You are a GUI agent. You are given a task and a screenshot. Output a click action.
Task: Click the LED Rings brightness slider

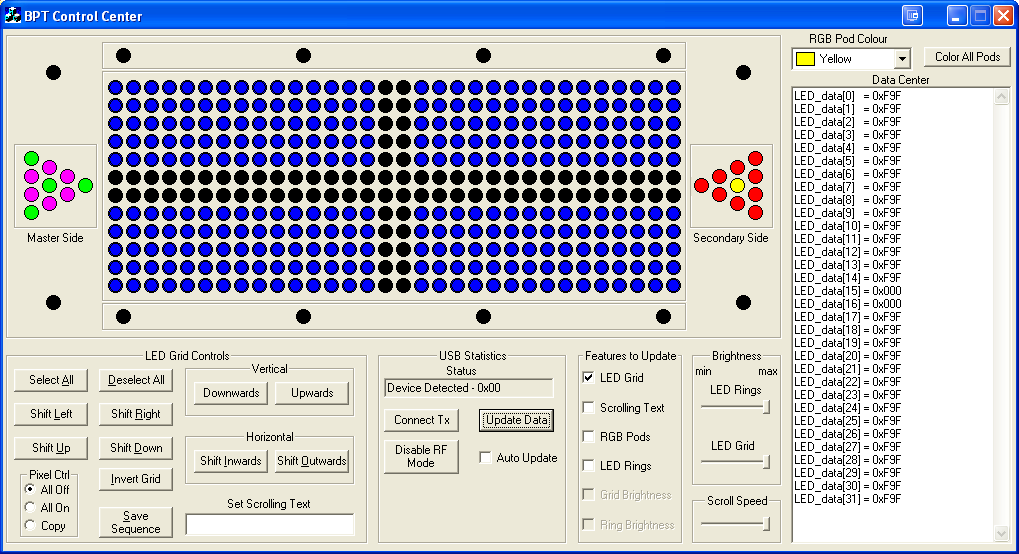(735, 407)
